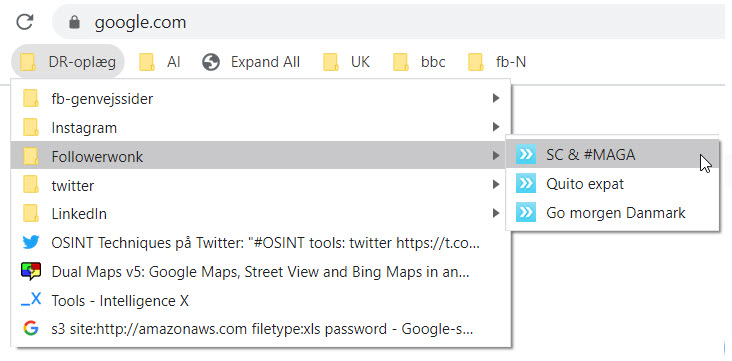Screen dimensions: 732x361
Task: Open the fb-N bookmarks folder
Action: pos(497,62)
